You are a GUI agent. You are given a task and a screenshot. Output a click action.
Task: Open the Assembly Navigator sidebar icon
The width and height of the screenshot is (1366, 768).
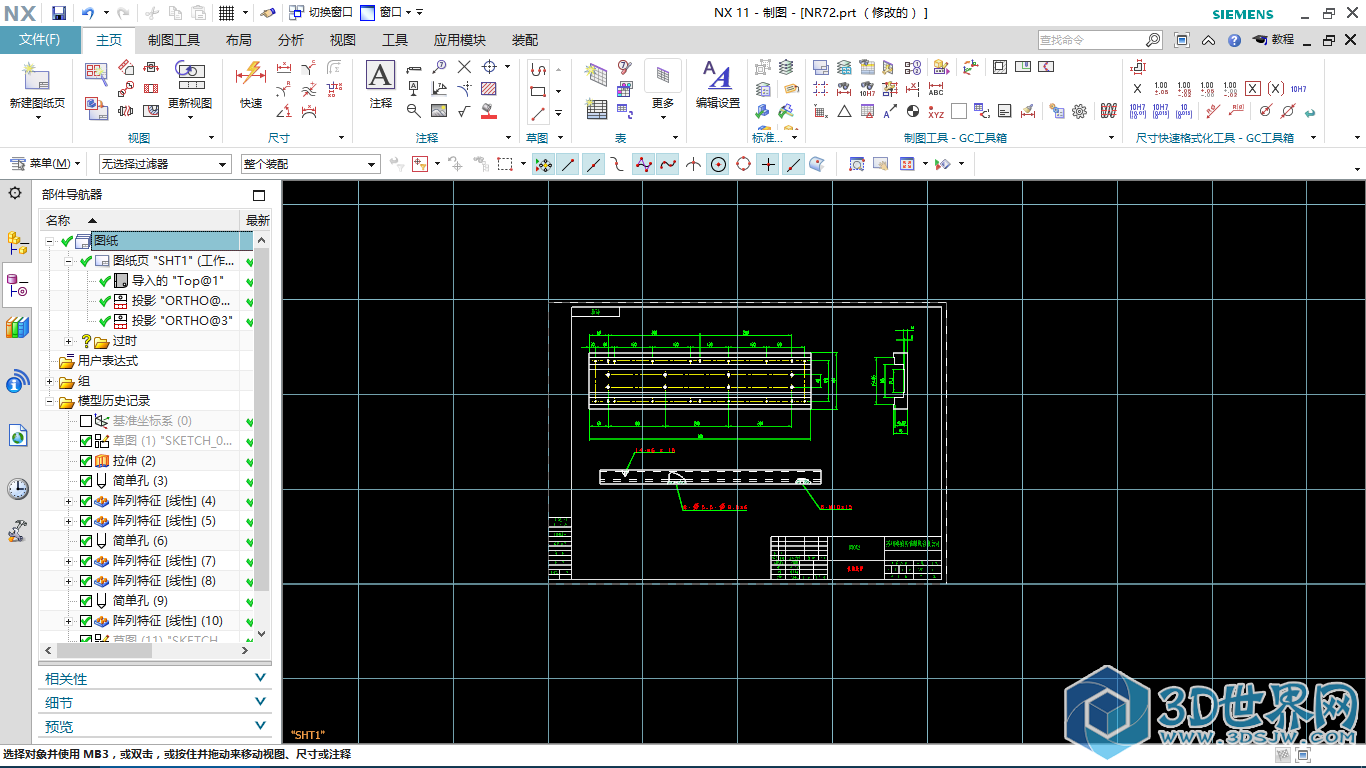coord(17,241)
